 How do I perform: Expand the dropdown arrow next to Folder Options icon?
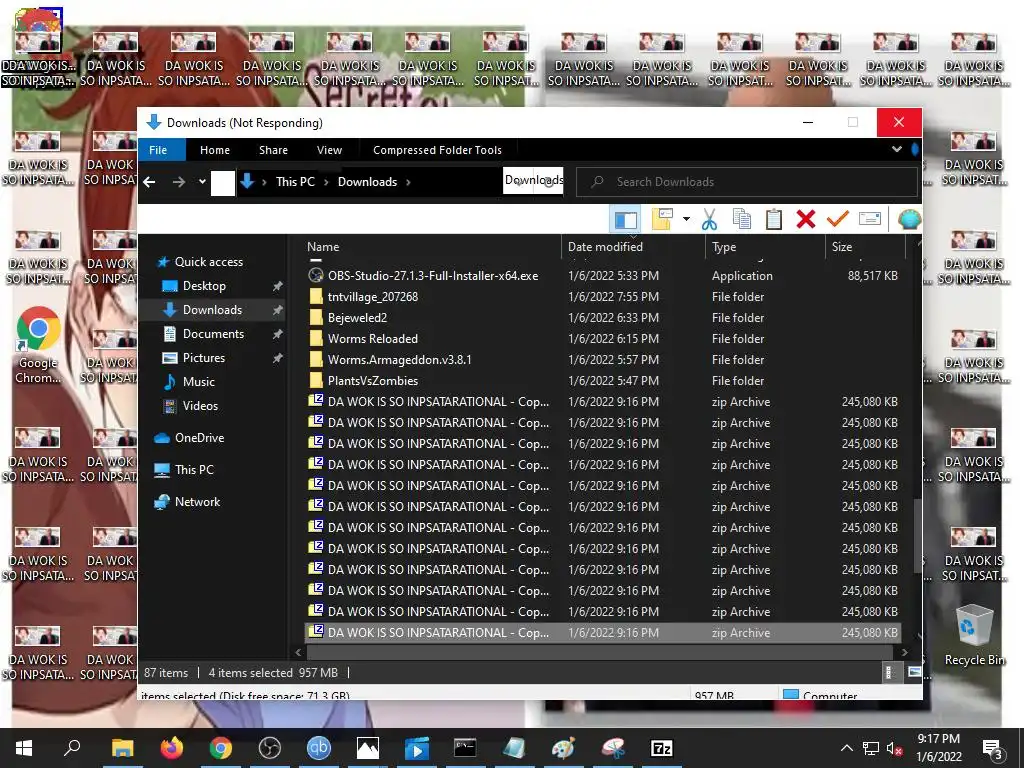tap(686, 219)
